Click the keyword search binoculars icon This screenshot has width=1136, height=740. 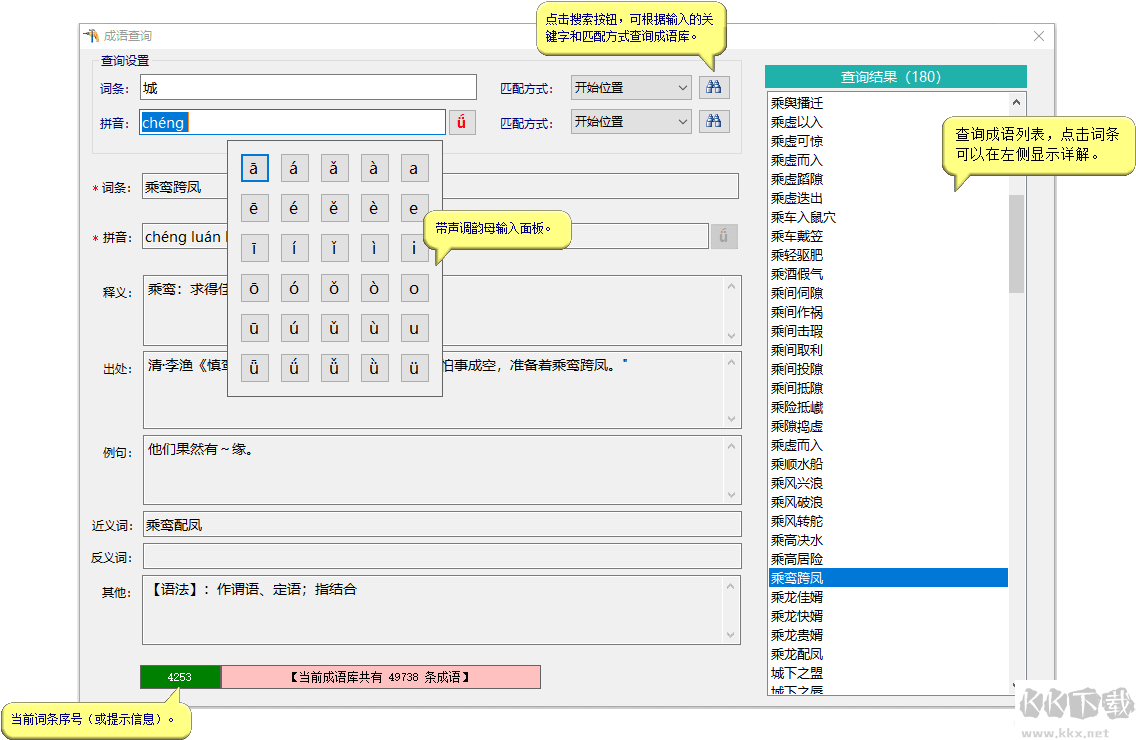[714, 87]
